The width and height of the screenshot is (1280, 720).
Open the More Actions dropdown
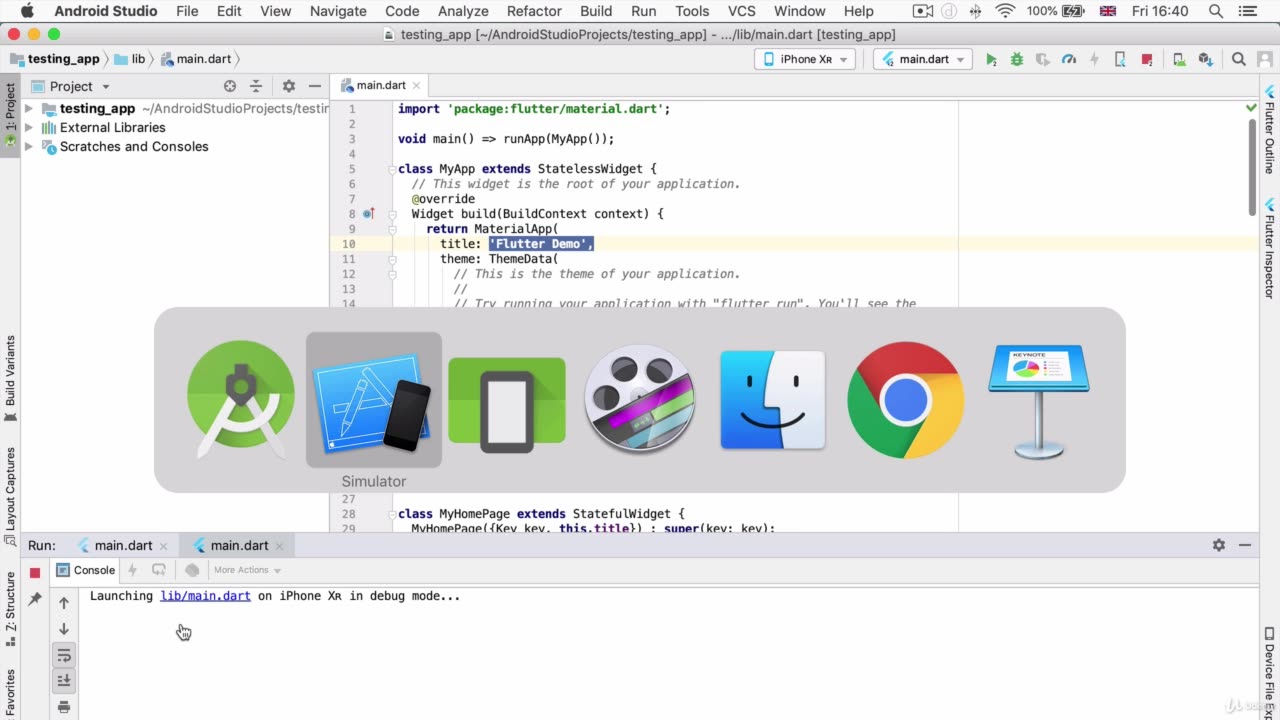tap(247, 570)
